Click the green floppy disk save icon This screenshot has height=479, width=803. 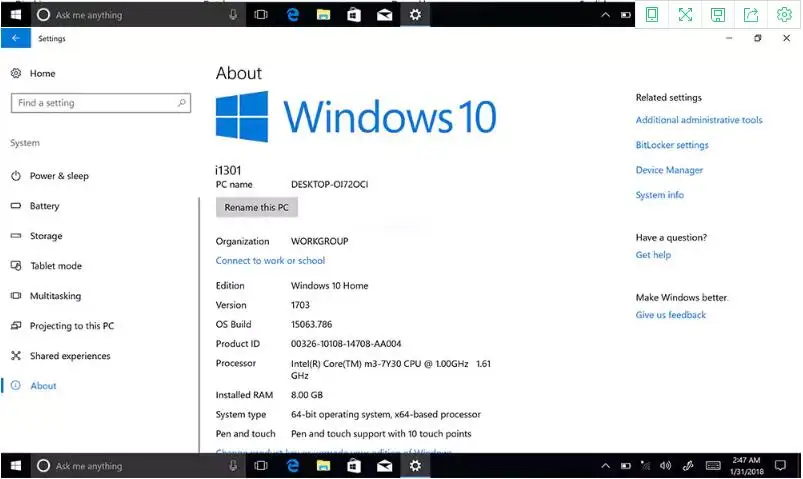pyautogui.click(x=717, y=14)
